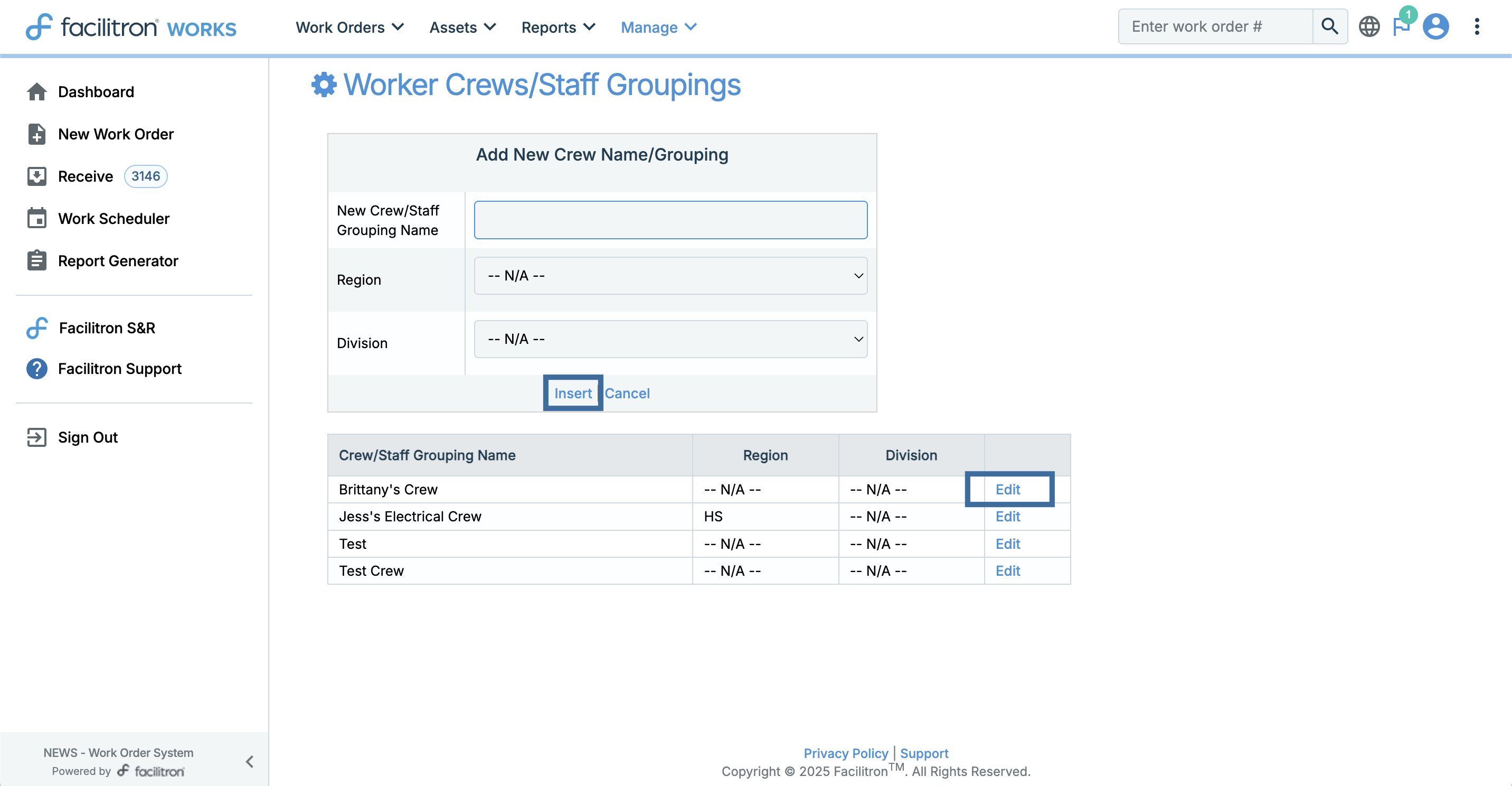
Task: Click the Insert link
Action: (573, 393)
